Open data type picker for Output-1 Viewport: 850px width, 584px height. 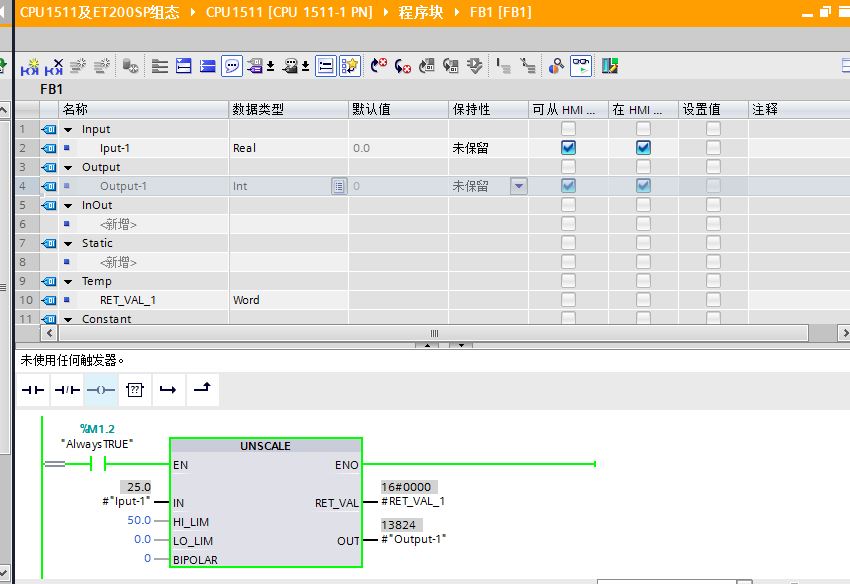[x=339, y=186]
